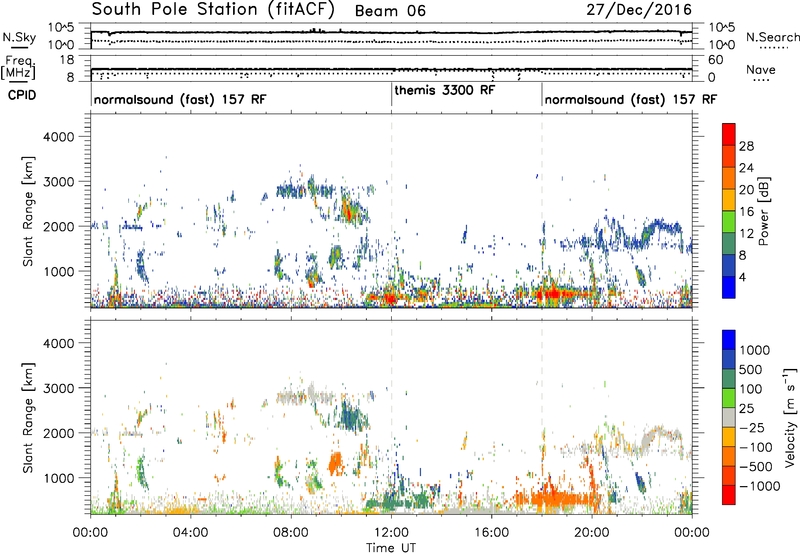Click the date 27/Dec/2016
The width and height of the screenshot is (800, 554).
coord(639,9)
